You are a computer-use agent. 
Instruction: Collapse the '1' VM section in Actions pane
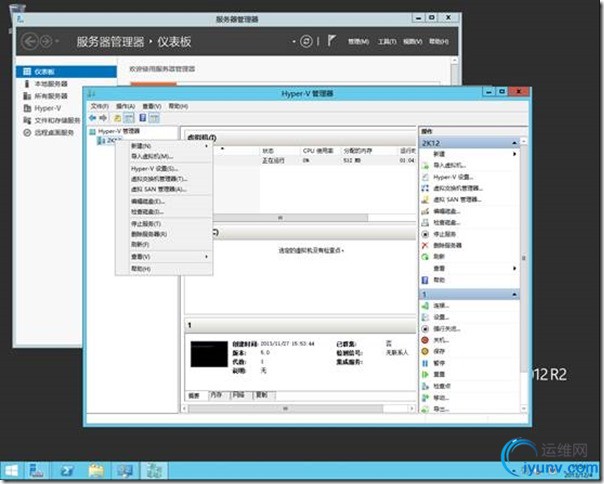[515, 294]
